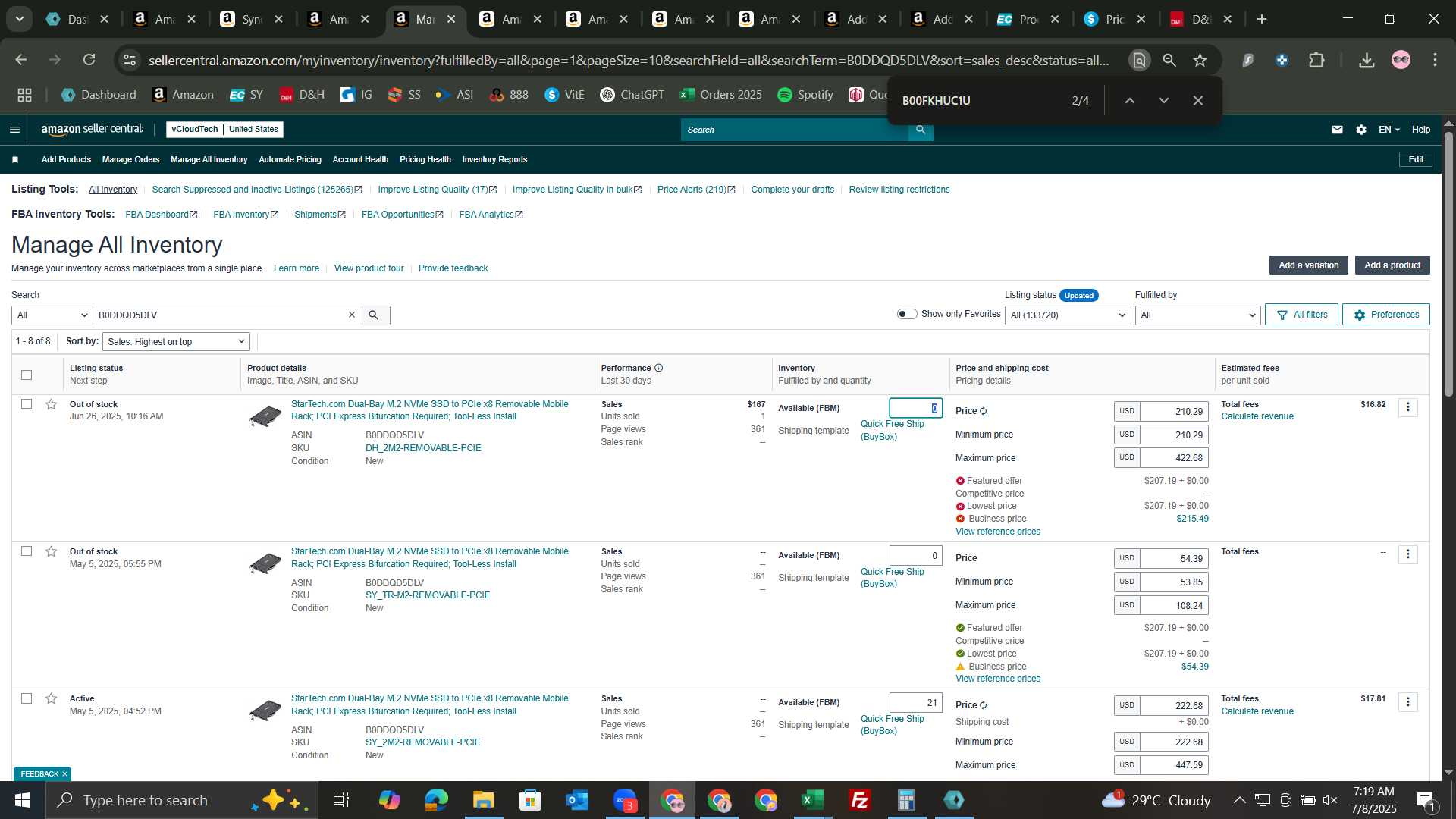Image resolution: width=1456 pixels, height=819 pixels.
Task: Click the inventory search text field
Action: click(x=220, y=315)
